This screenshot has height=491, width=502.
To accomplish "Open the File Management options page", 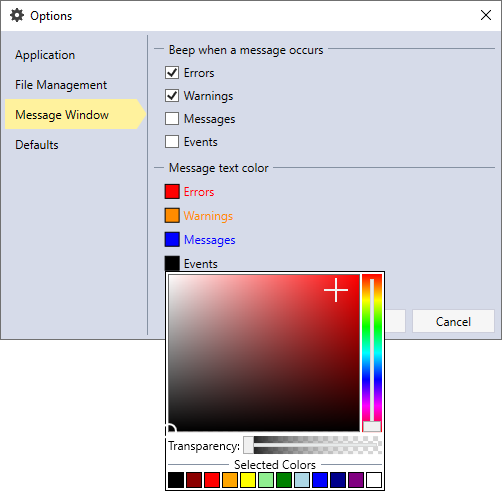I will 61,85.
